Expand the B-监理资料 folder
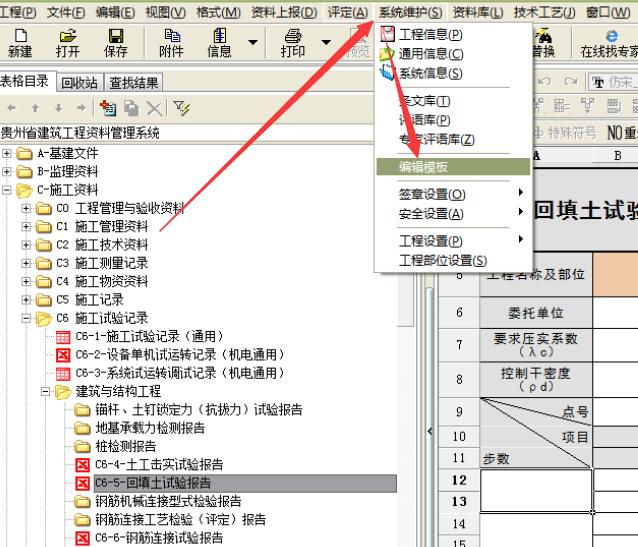This screenshot has height=547, width=638. coord(7,171)
